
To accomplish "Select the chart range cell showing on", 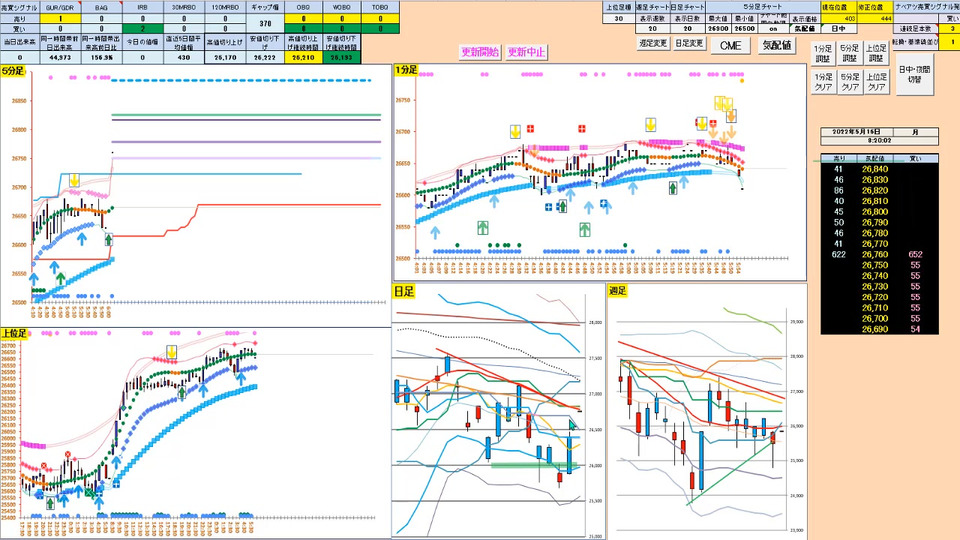I will [x=773, y=29].
